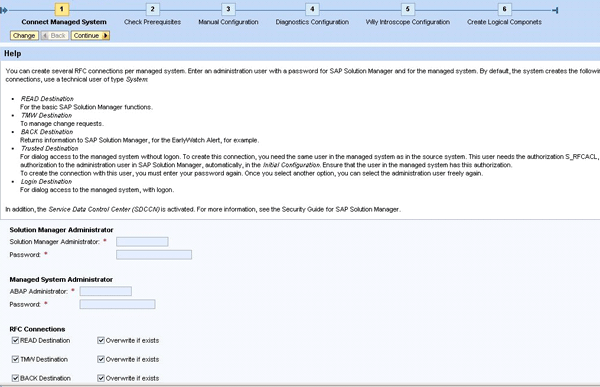This screenshot has width=600, height=387.
Task: Uncheck the TMW Destination checkbox
Action: point(15,359)
